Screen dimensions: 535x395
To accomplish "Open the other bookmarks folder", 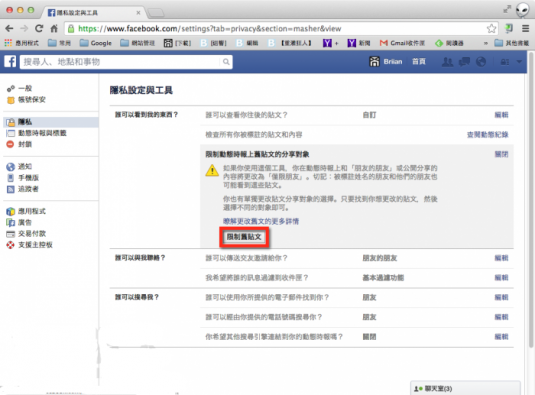I will [511, 43].
